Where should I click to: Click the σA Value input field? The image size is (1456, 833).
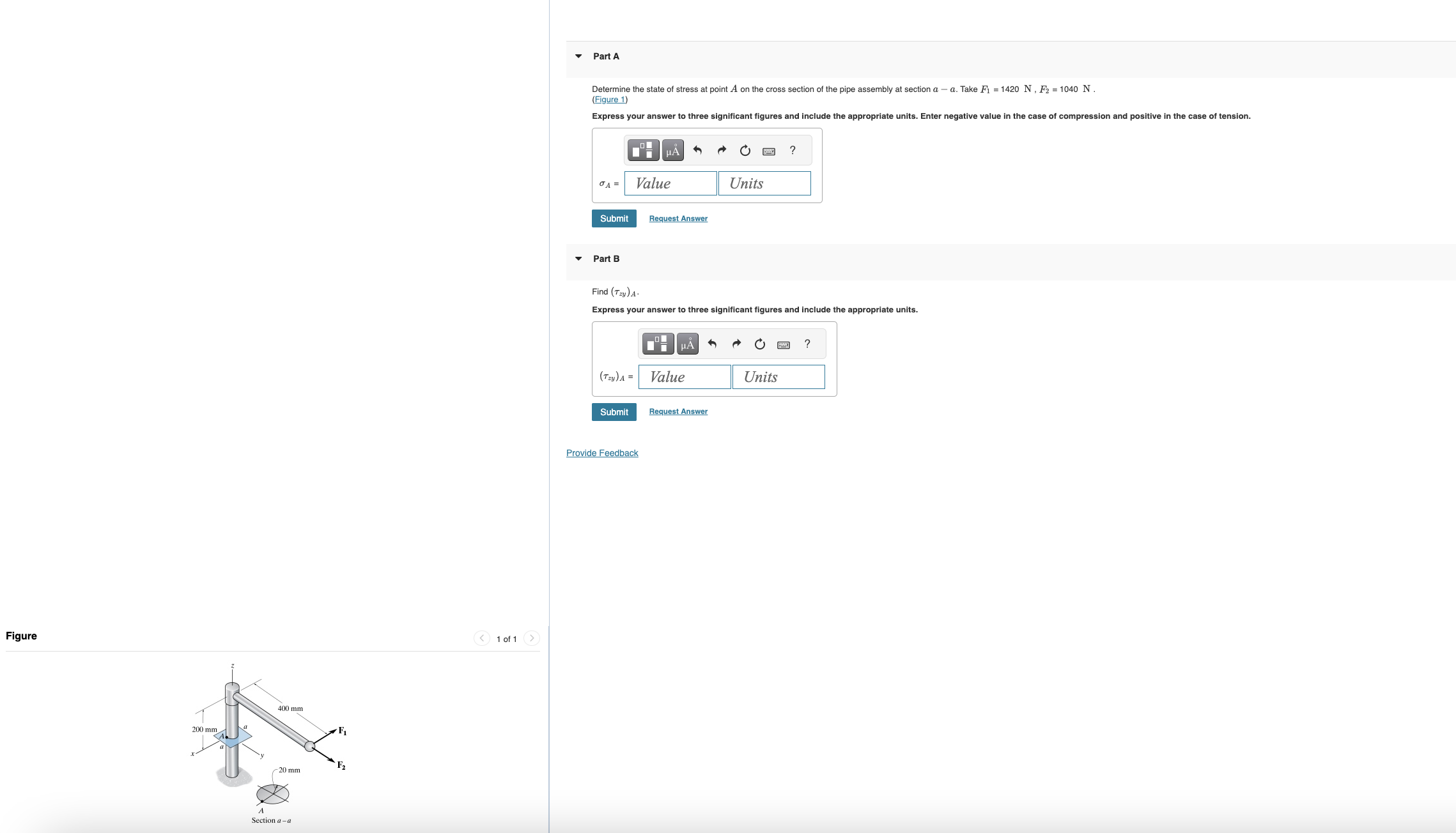click(x=670, y=183)
